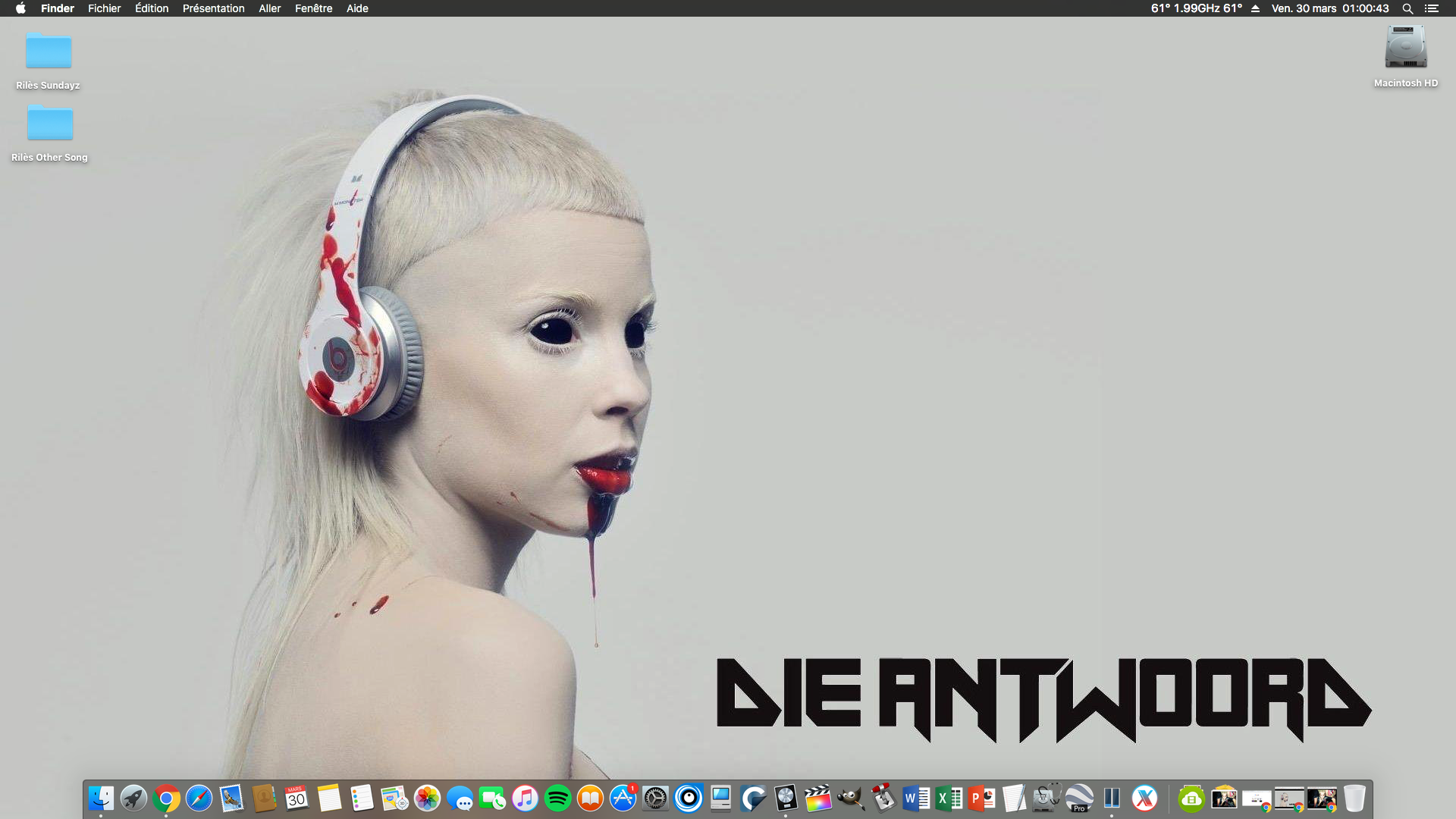Screen dimensions: 1456x819
Task: Launch Launchpad rocket icon in dock
Action: point(133,798)
